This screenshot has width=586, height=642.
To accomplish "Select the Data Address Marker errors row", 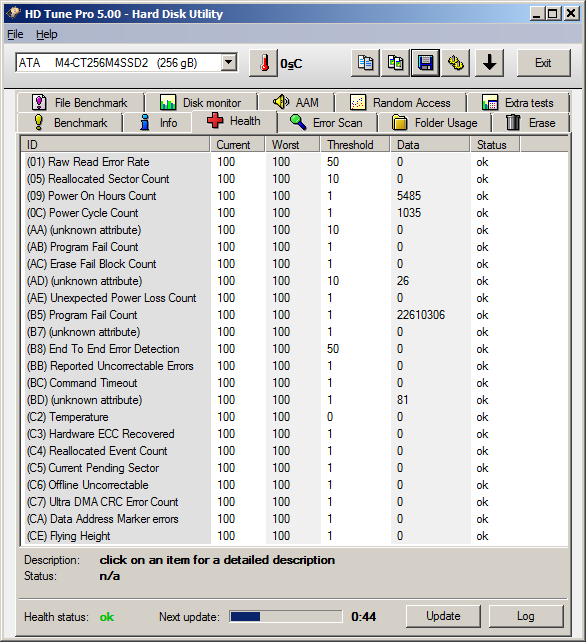I will tap(294, 519).
